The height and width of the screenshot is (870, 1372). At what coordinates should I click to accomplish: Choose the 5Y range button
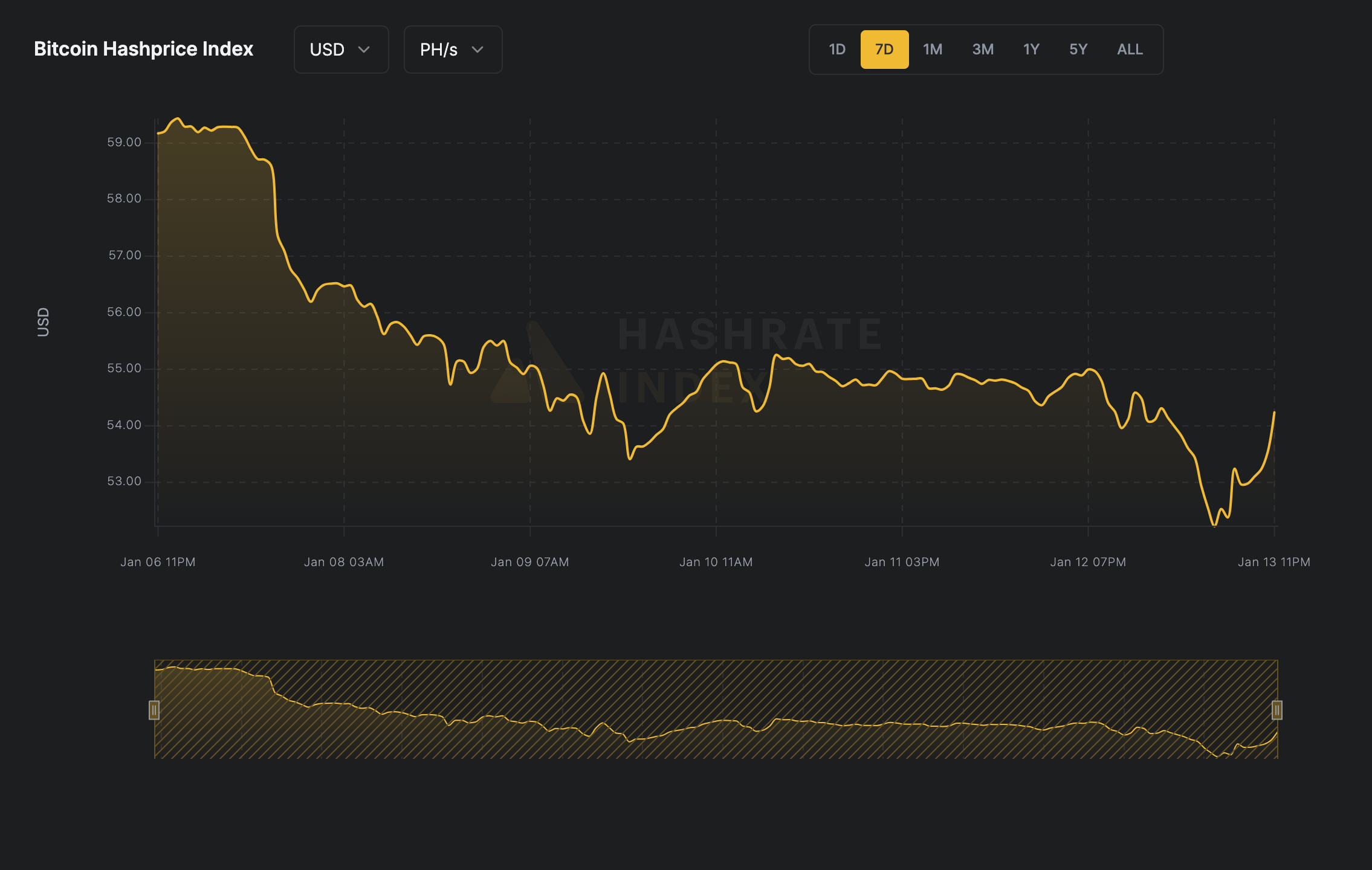point(1078,50)
